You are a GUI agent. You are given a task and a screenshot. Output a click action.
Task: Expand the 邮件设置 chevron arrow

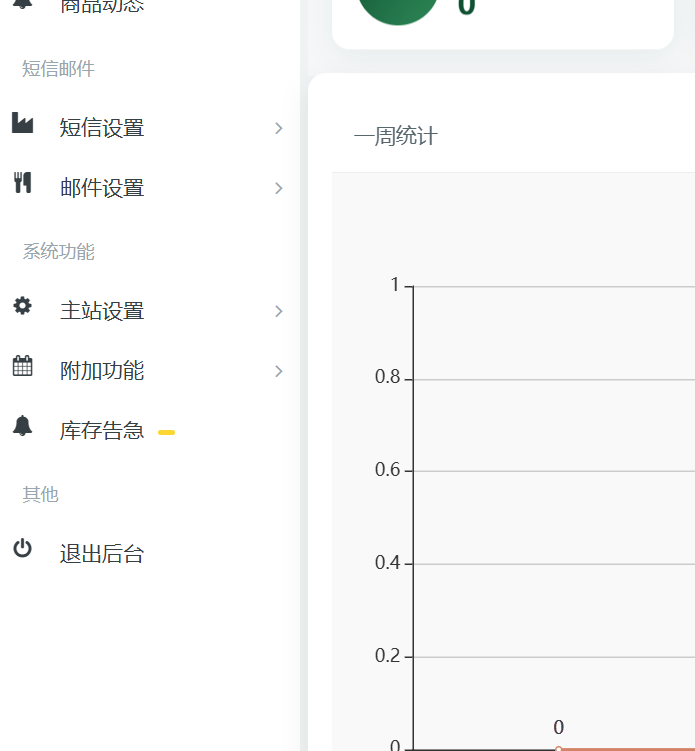[x=279, y=188]
